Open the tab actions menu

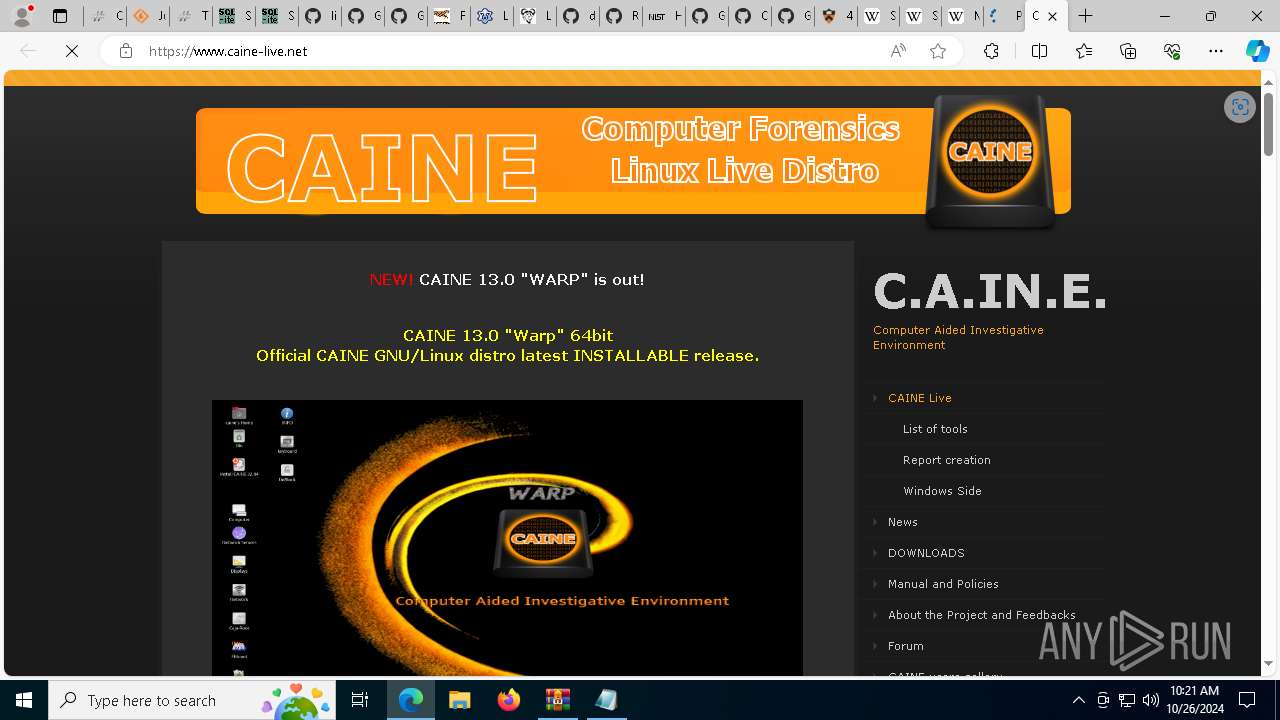click(60, 16)
